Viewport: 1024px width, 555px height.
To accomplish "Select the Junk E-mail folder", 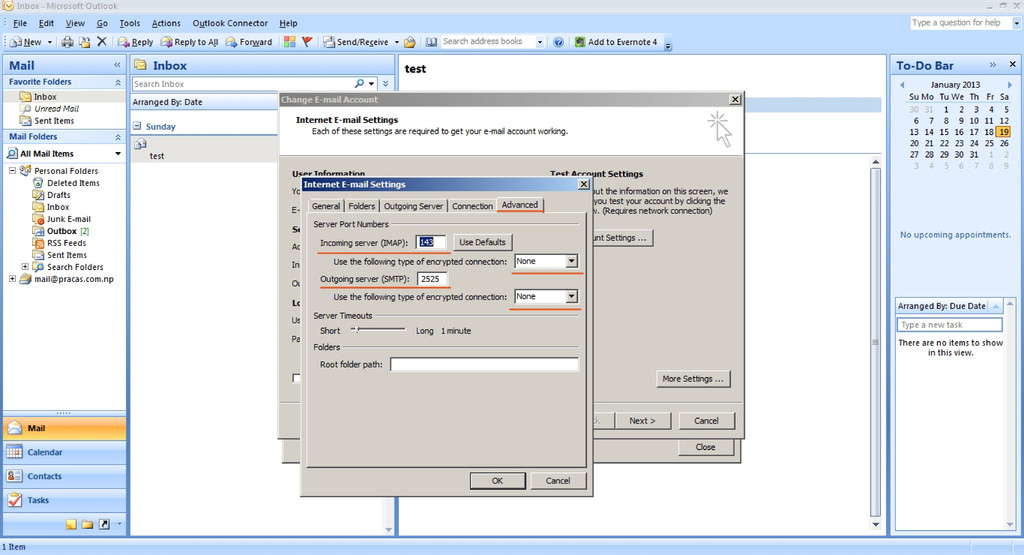I will tap(69, 219).
